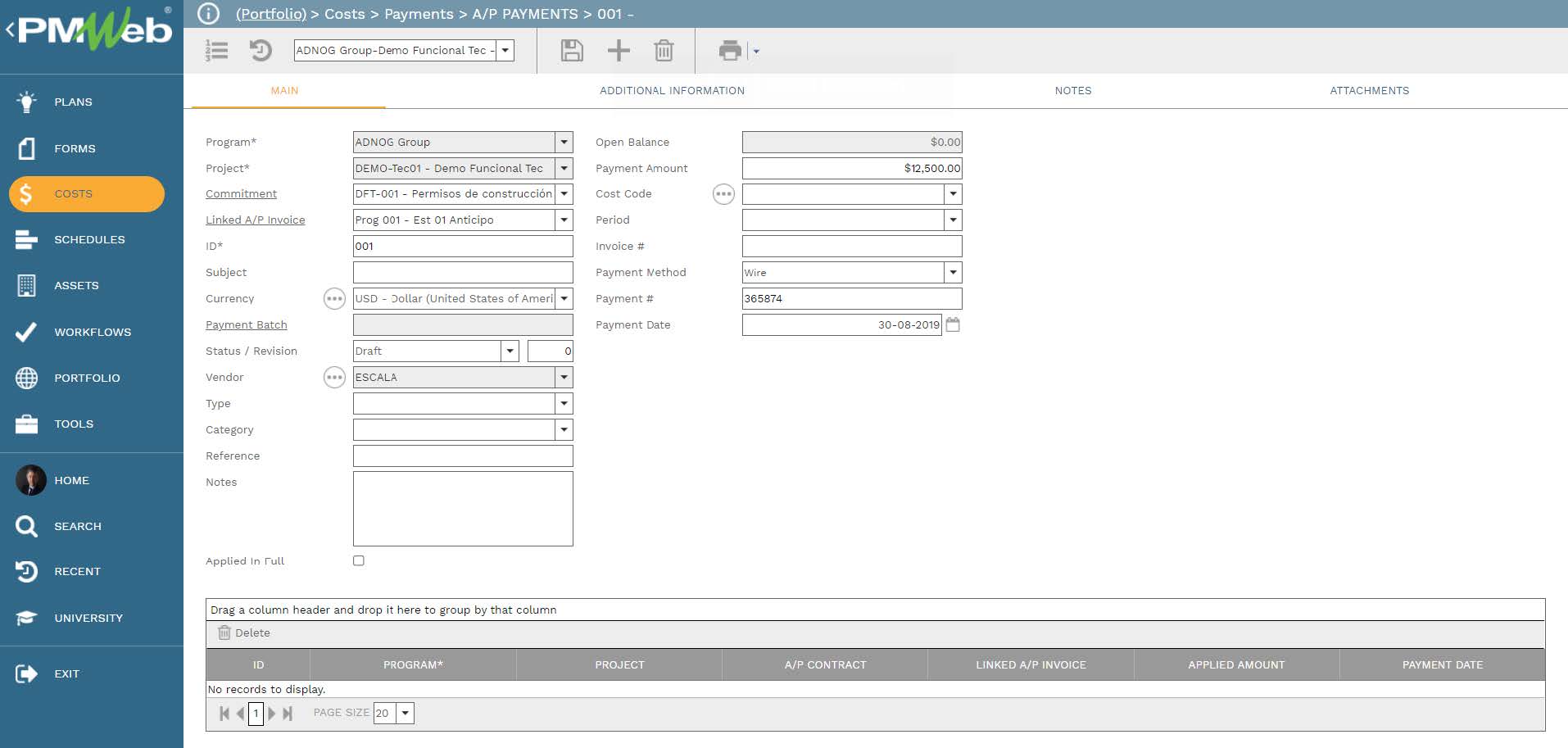Image resolution: width=1568 pixels, height=748 pixels.
Task: Open the Search magnifier icon
Action: coord(26,526)
